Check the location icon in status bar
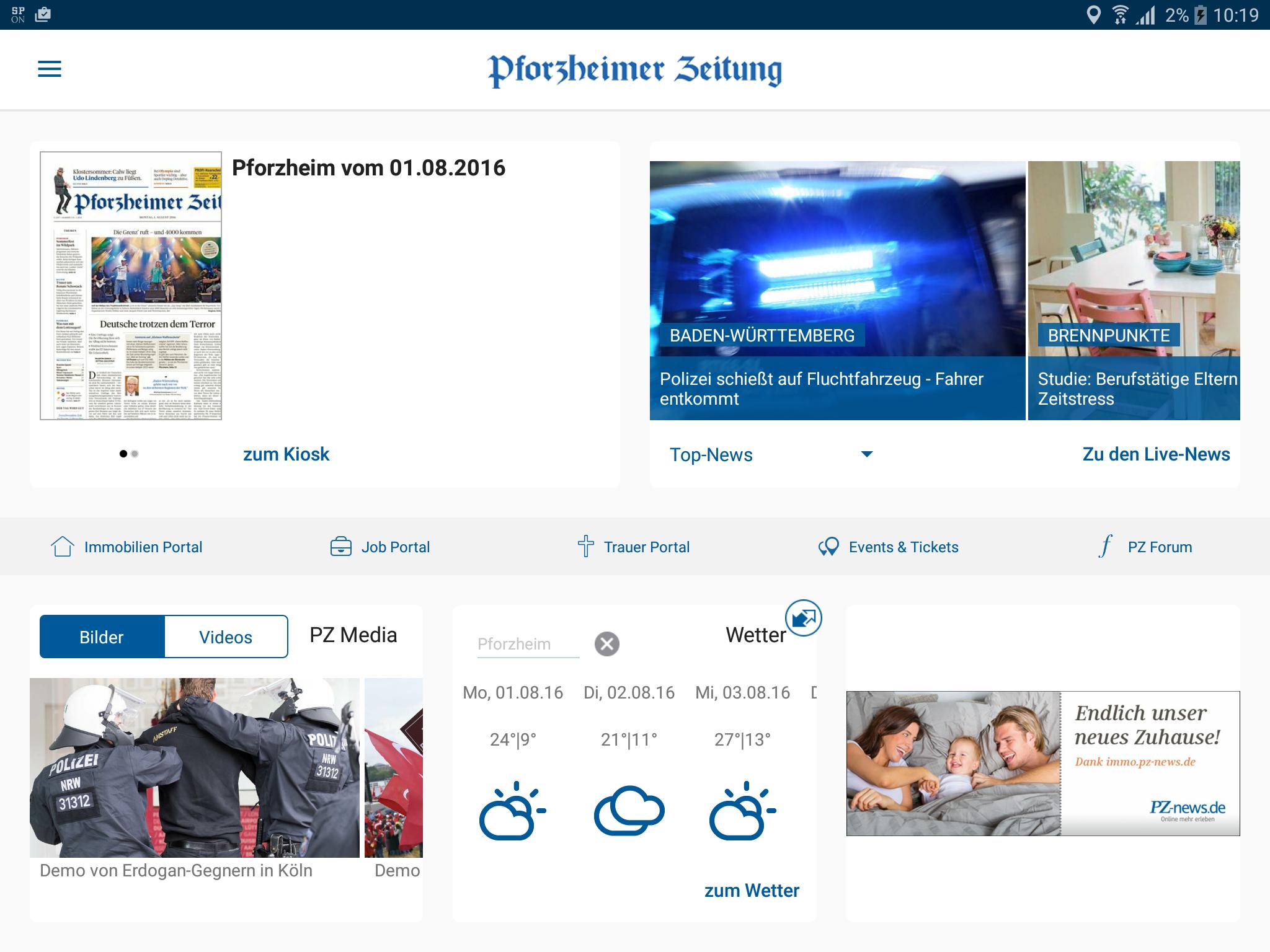1270x952 pixels. 1094,15
